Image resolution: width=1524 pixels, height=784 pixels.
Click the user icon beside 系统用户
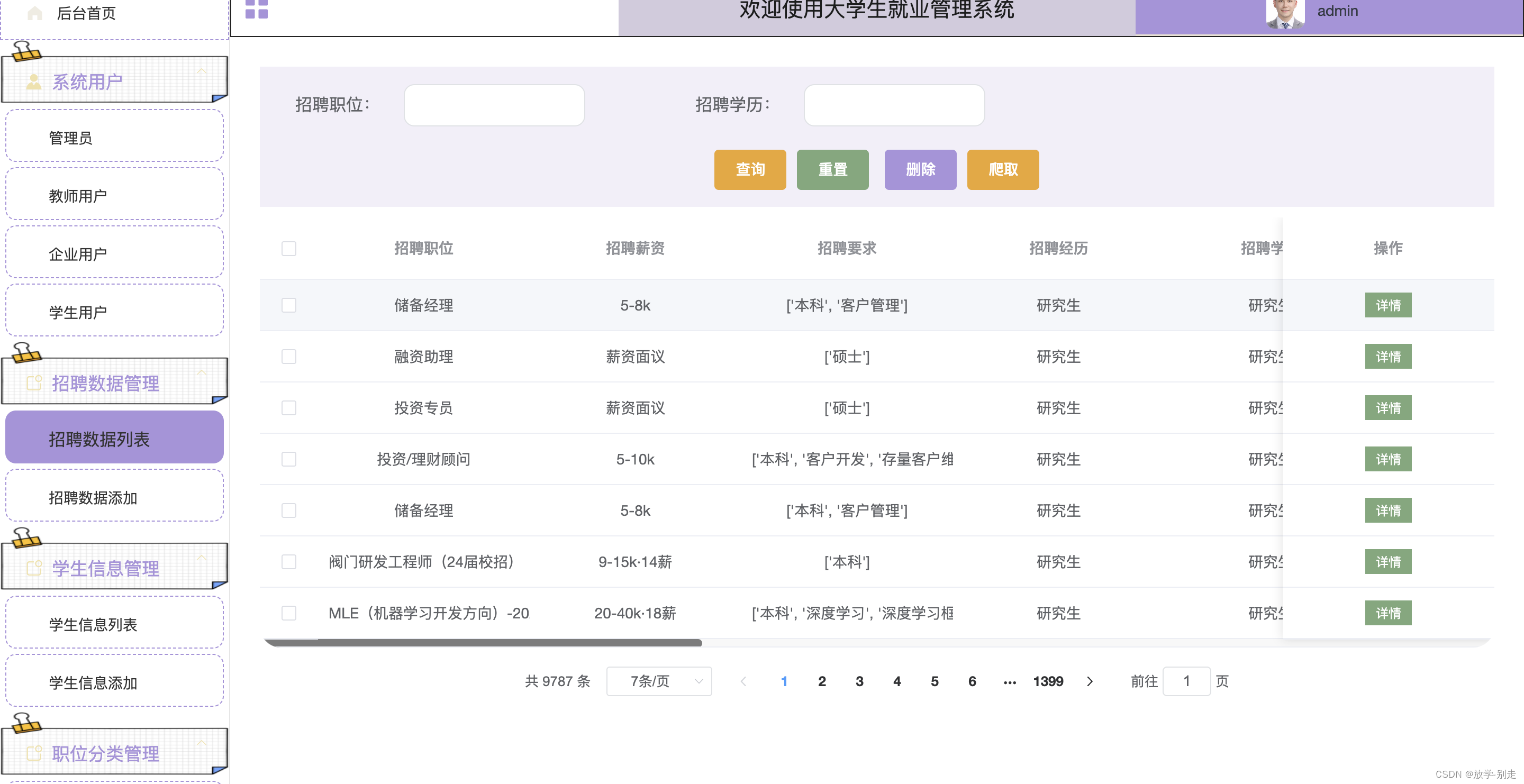(x=34, y=81)
